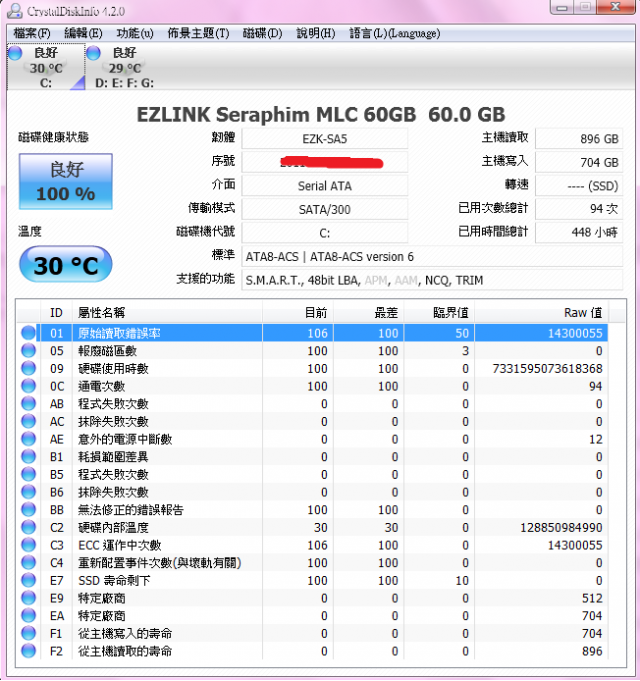Open the 功能(u) menu
Screen dimensions: 640x681
click(135, 33)
